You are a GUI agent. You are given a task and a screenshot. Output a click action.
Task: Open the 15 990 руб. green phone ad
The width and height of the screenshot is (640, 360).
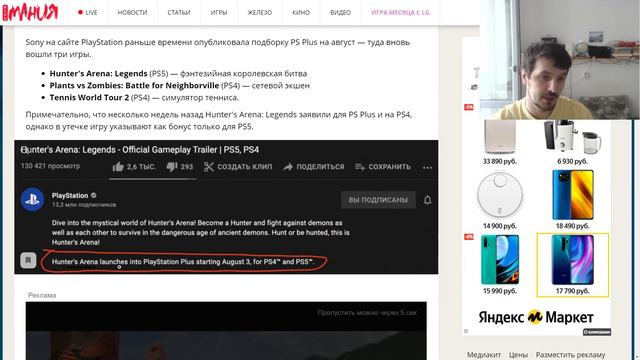coord(500,264)
